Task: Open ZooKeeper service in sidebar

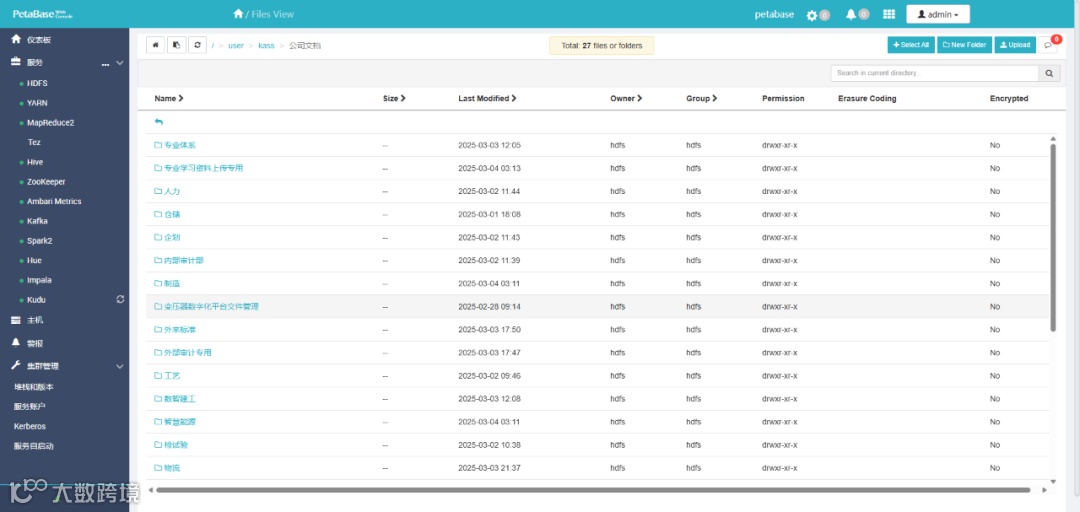Action: pyautogui.click(x=46, y=182)
